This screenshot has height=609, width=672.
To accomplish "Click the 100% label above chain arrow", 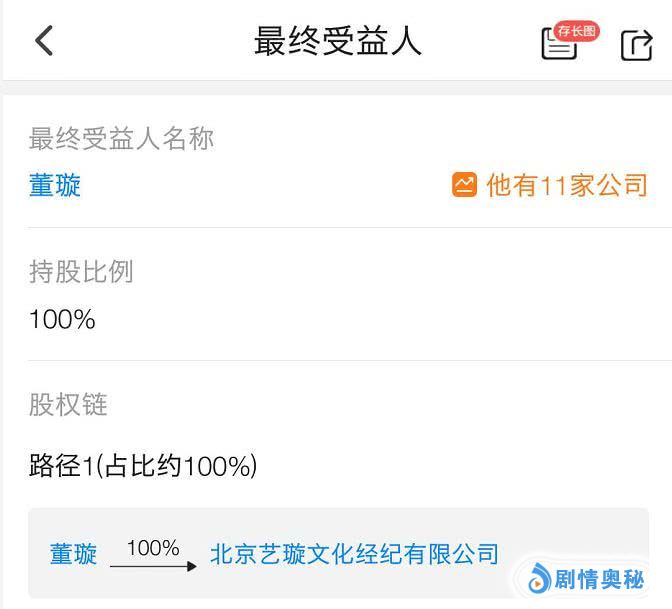I will coord(153,547).
